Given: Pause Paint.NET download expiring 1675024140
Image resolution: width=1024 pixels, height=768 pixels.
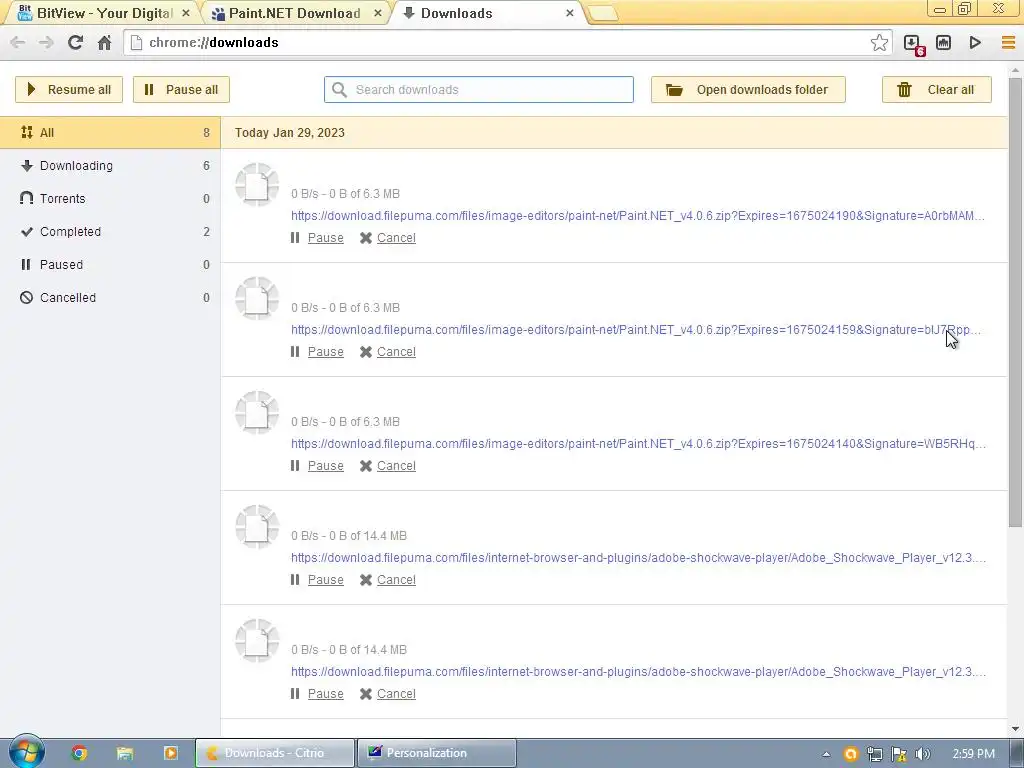Looking at the screenshot, I should [325, 466].
